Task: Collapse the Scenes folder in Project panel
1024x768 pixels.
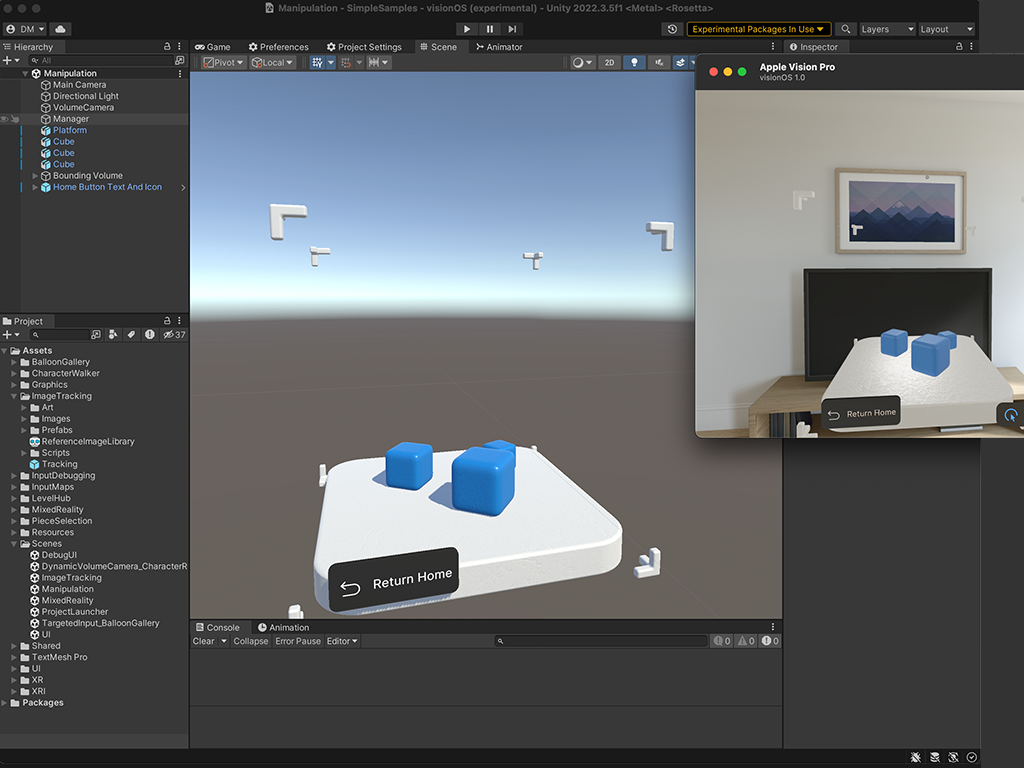Action: 14,543
